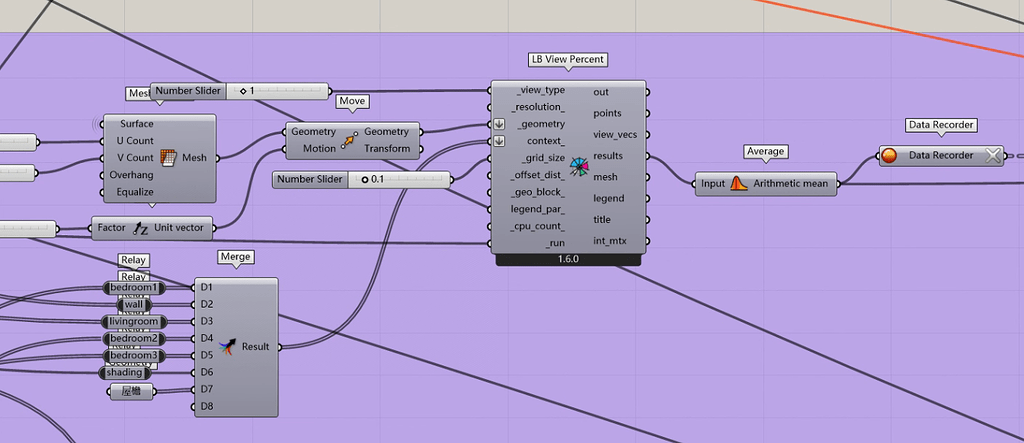Click the title output parameter
1024x443 pixels.
pos(601,220)
